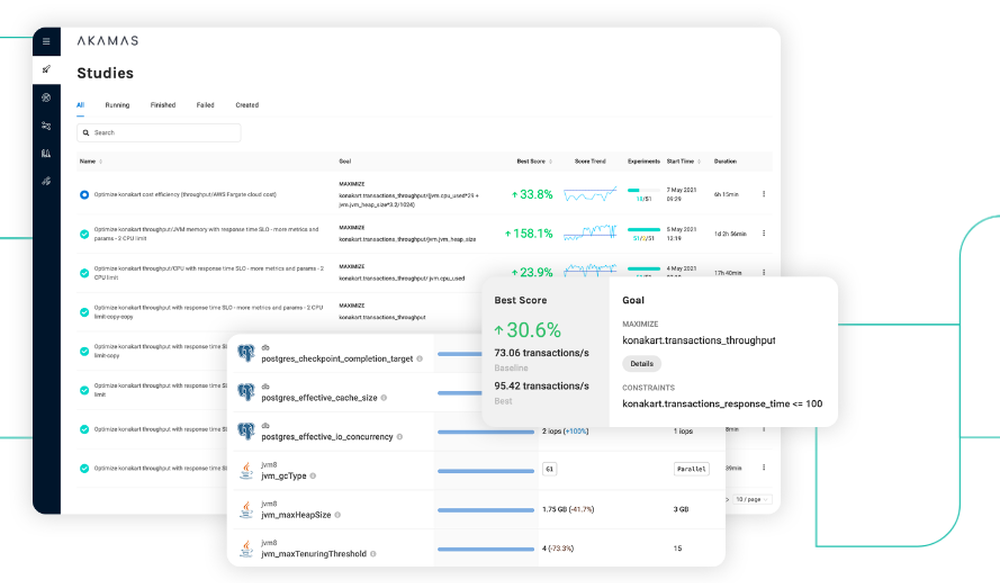Click the Java icon for jvm_maxHeapSize
The image size is (1000, 583).
coord(246,509)
